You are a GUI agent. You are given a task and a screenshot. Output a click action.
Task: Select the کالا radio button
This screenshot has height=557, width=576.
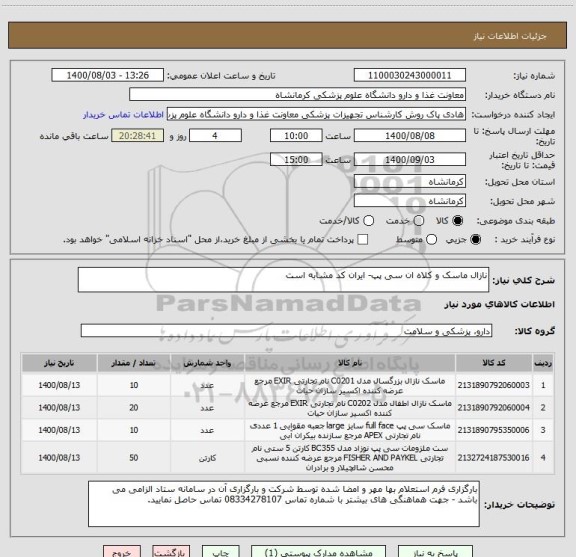pos(458,221)
